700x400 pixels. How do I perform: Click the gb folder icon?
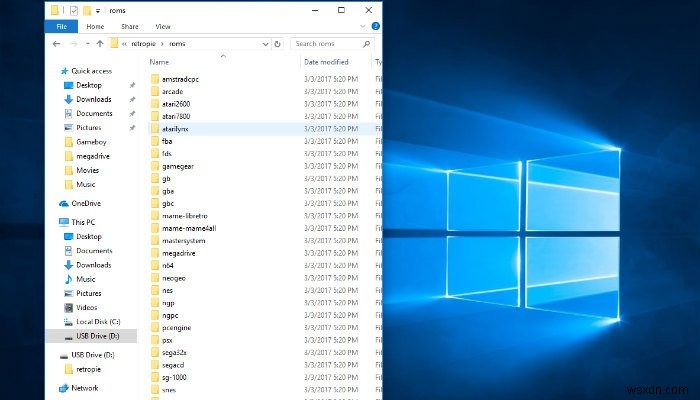coord(155,179)
